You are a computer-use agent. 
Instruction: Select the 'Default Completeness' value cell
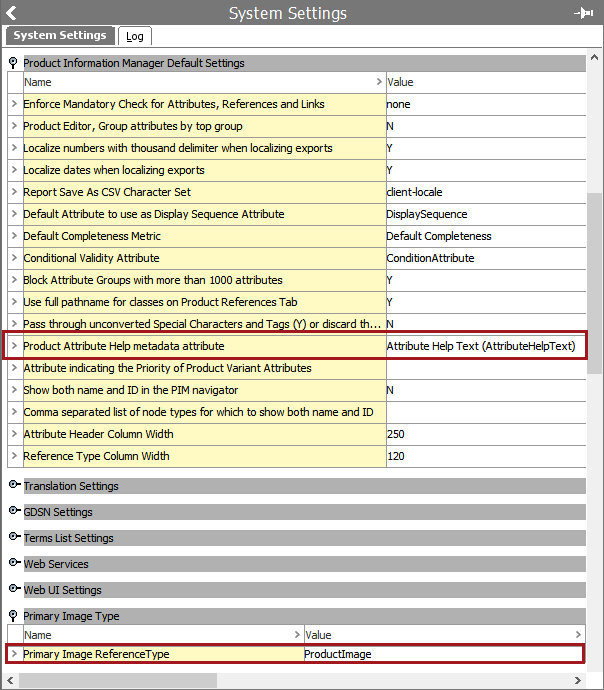point(486,236)
